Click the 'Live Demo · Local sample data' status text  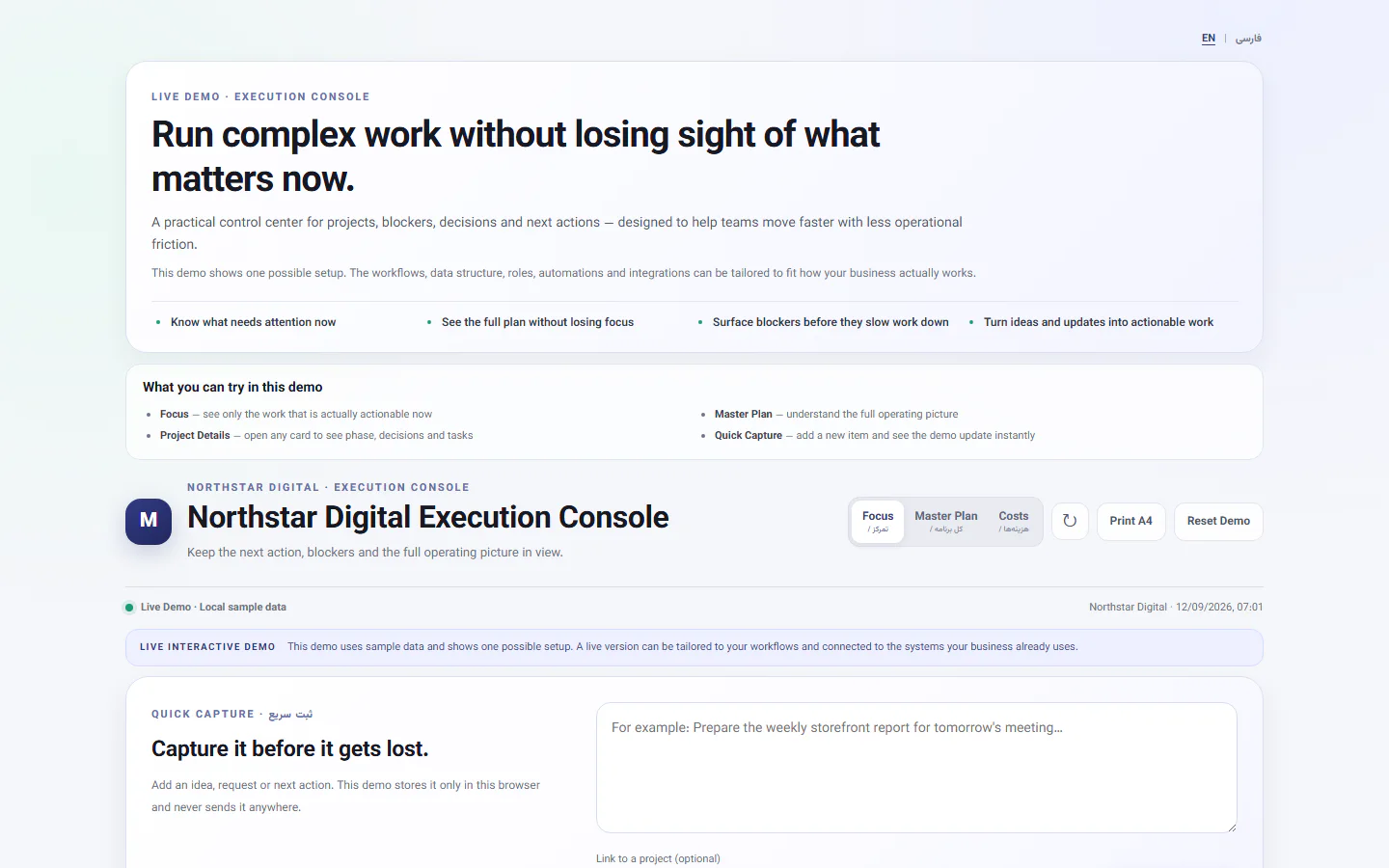(213, 608)
